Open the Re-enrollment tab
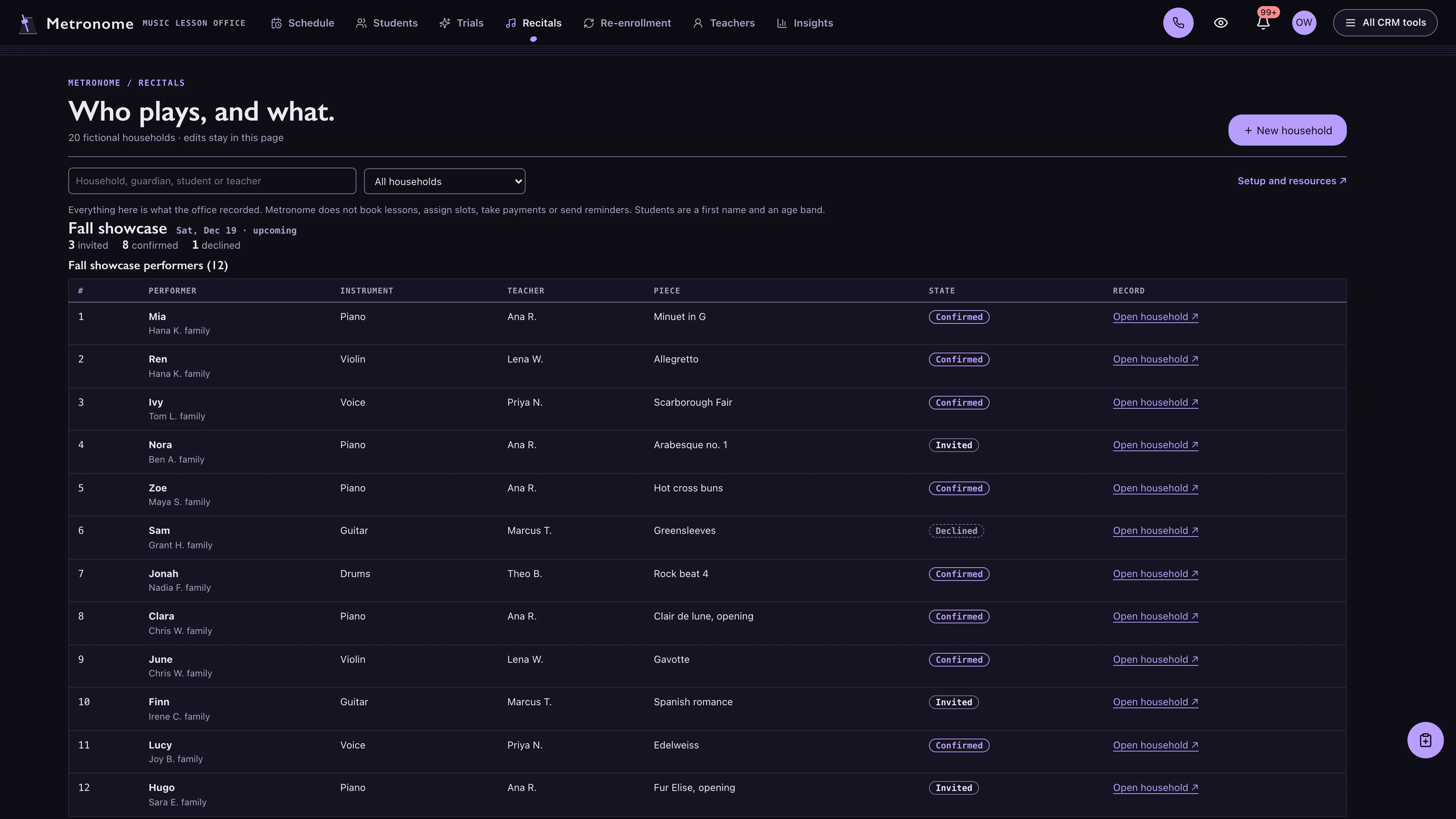1456x819 pixels. (x=627, y=23)
